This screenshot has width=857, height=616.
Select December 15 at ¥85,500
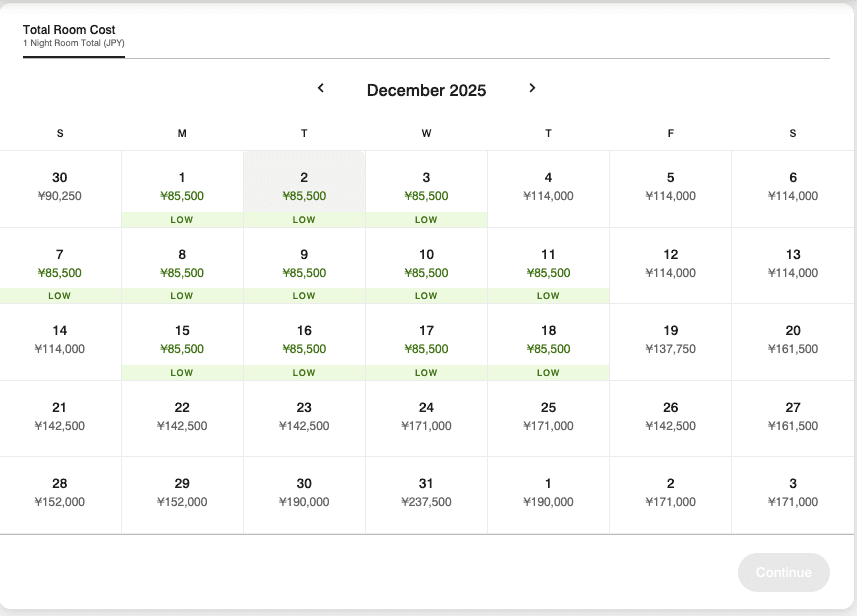pyautogui.click(x=182, y=340)
